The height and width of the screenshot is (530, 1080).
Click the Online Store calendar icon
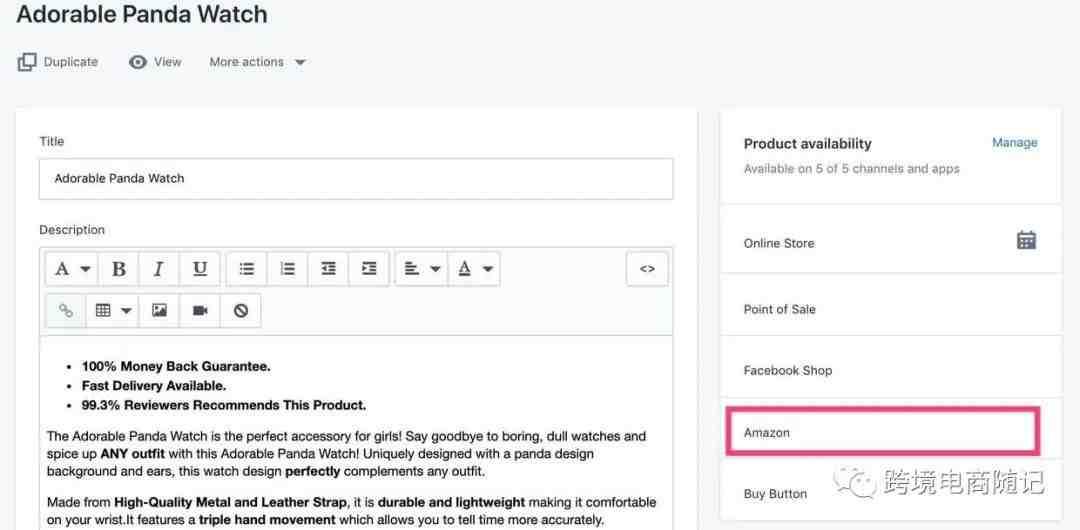coord(1026,240)
